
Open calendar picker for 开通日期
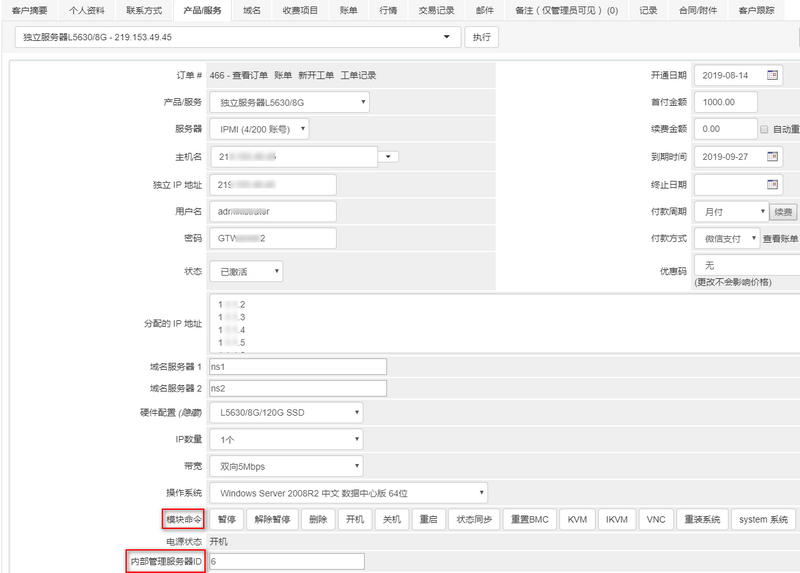pos(772,75)
